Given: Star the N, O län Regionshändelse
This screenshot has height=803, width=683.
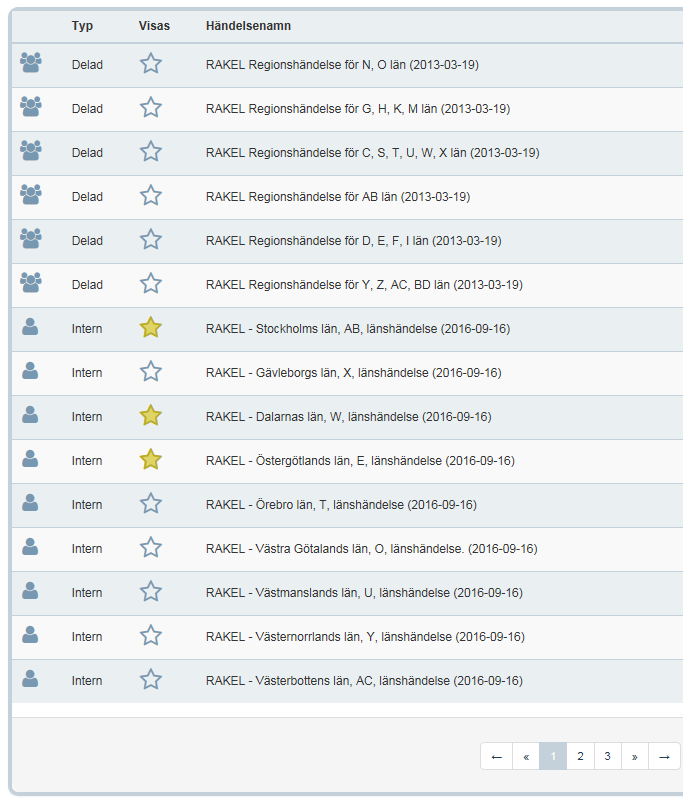Looking at the screenshot, I should (x=151, y=64).
